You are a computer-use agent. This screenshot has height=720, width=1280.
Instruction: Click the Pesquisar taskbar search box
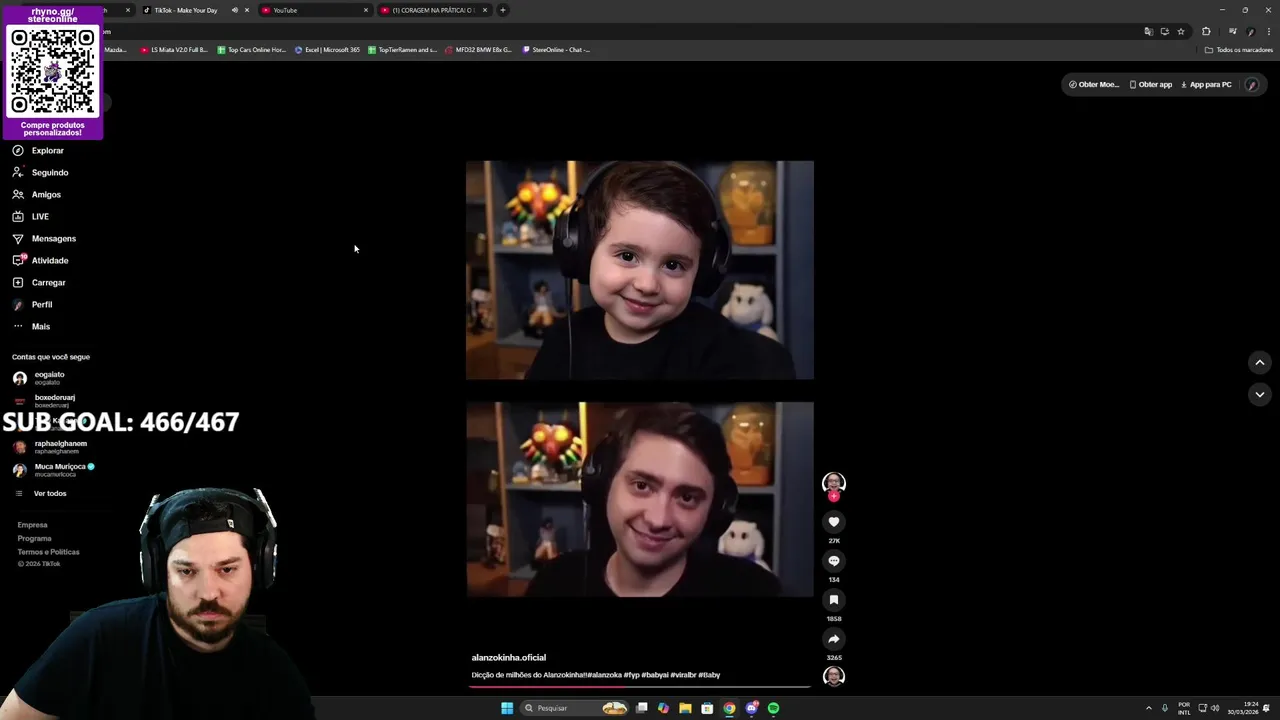pyautogui.click(x=575, y=708)
